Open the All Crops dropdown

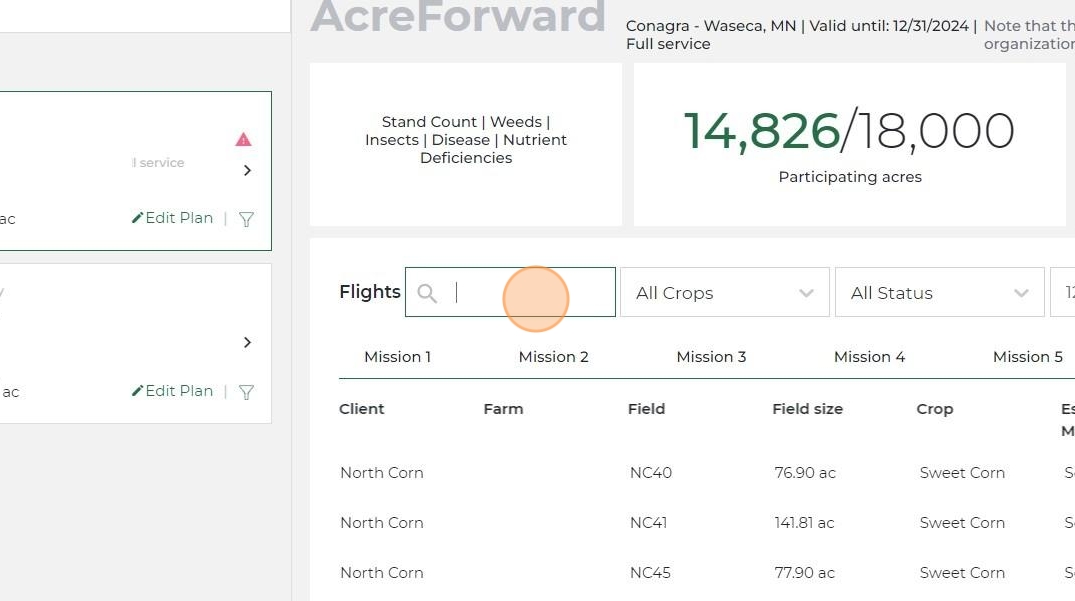[x=724, y=293]
